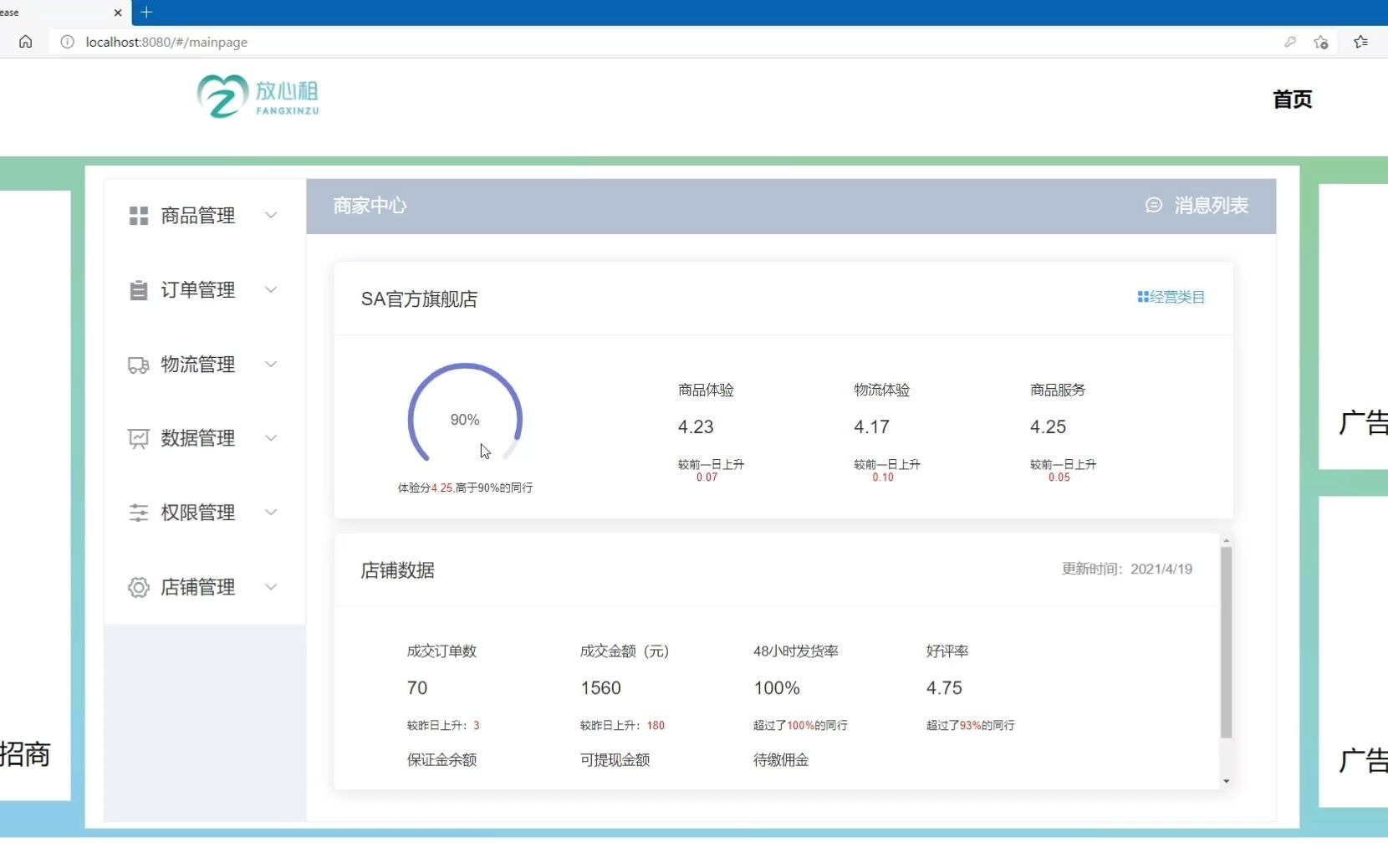
Task: Click the site information icon in address bar
Action: tap(68, 42)
